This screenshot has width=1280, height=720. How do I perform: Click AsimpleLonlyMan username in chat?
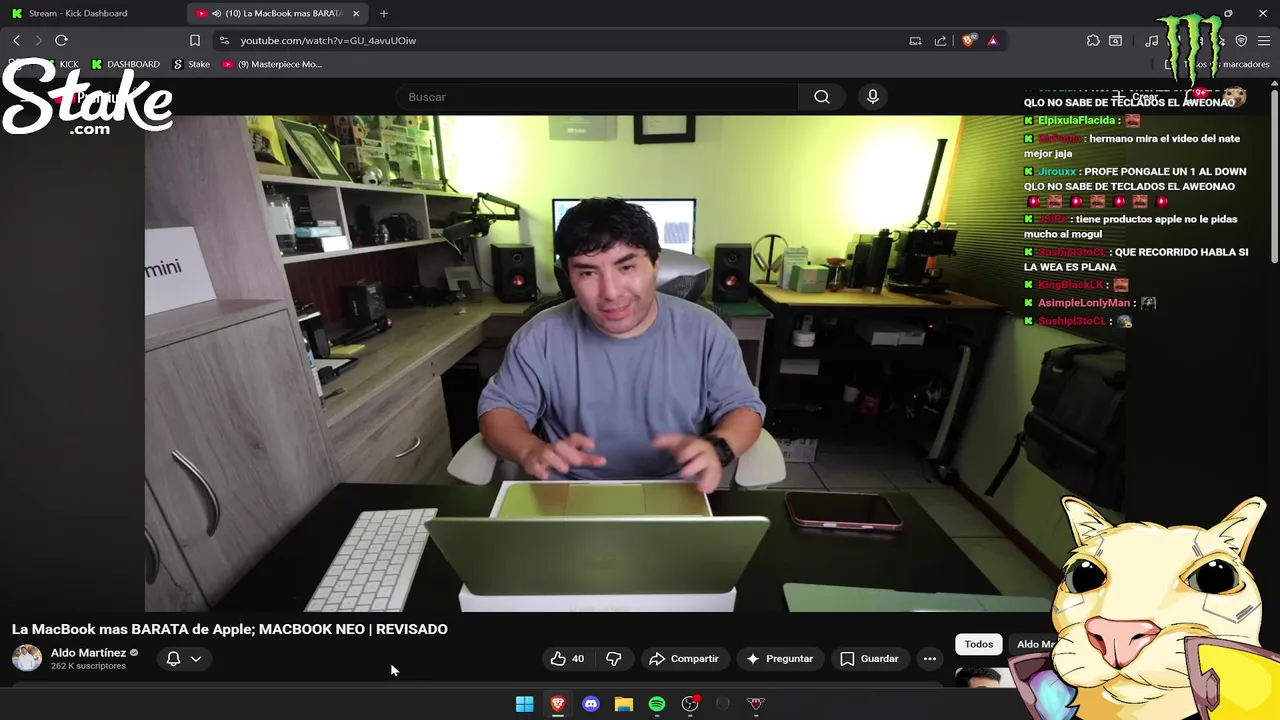point(1084,303)
